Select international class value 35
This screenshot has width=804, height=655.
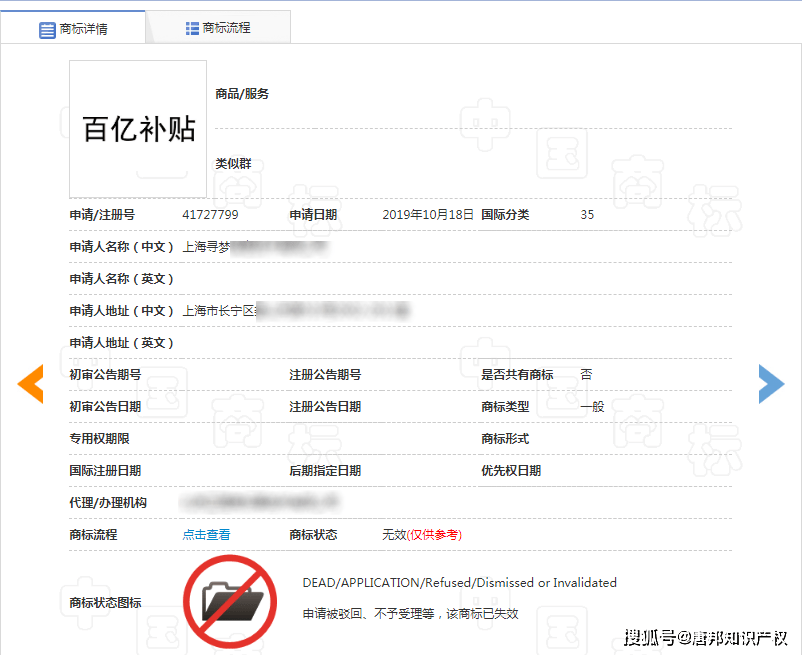coord(587,214)
